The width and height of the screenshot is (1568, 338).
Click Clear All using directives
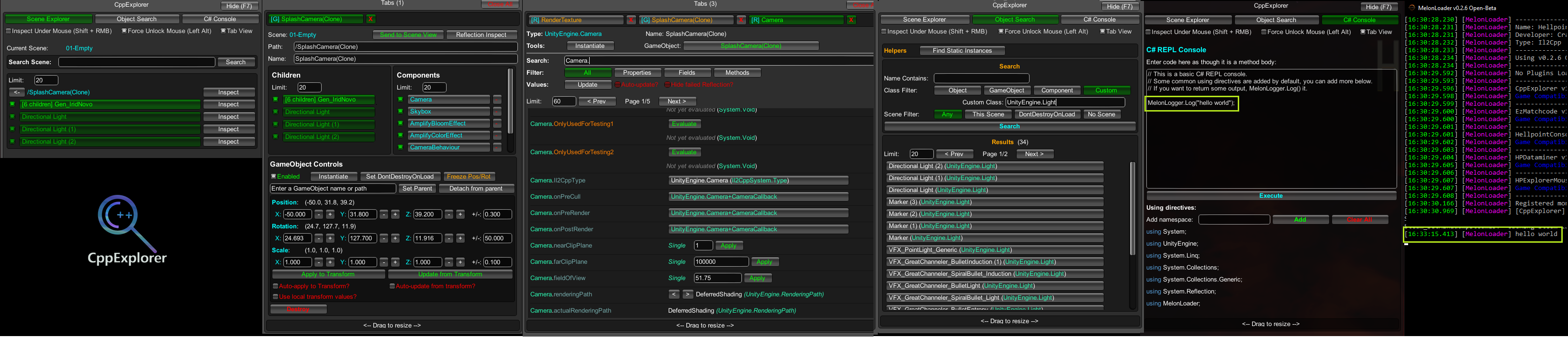click(1359, 220)
